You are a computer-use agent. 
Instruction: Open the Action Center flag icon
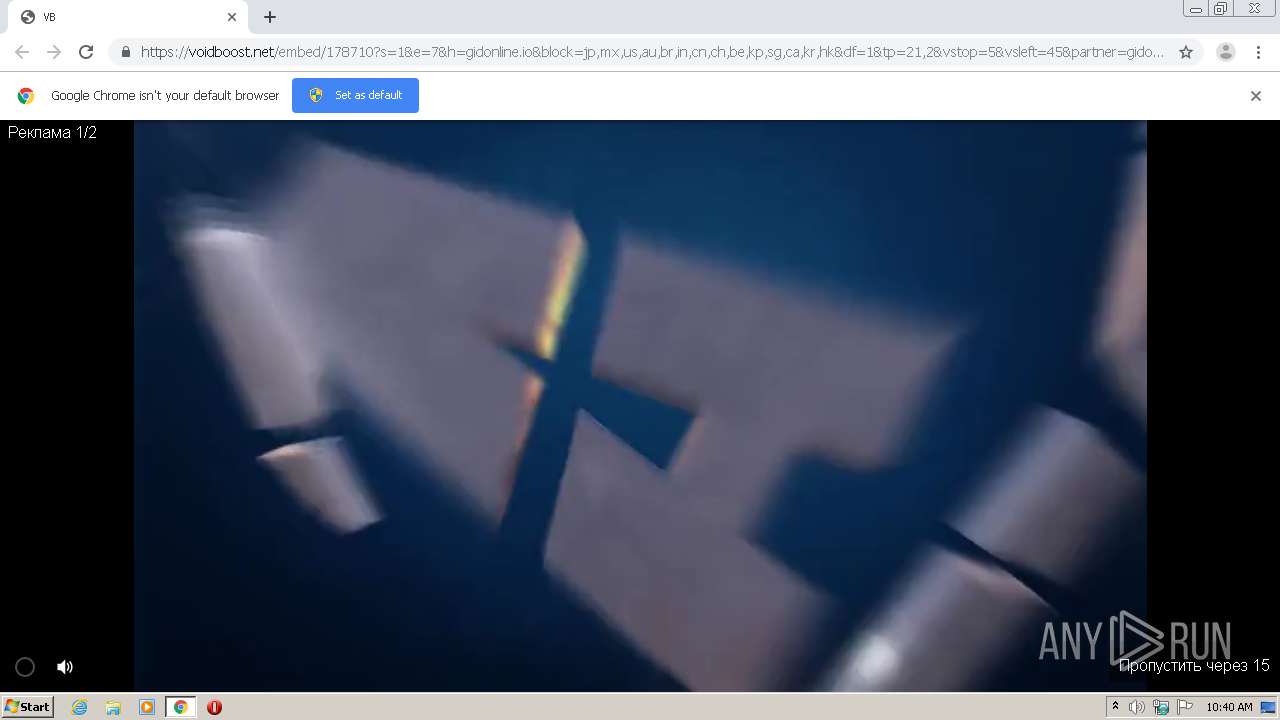pos(1185,707)
